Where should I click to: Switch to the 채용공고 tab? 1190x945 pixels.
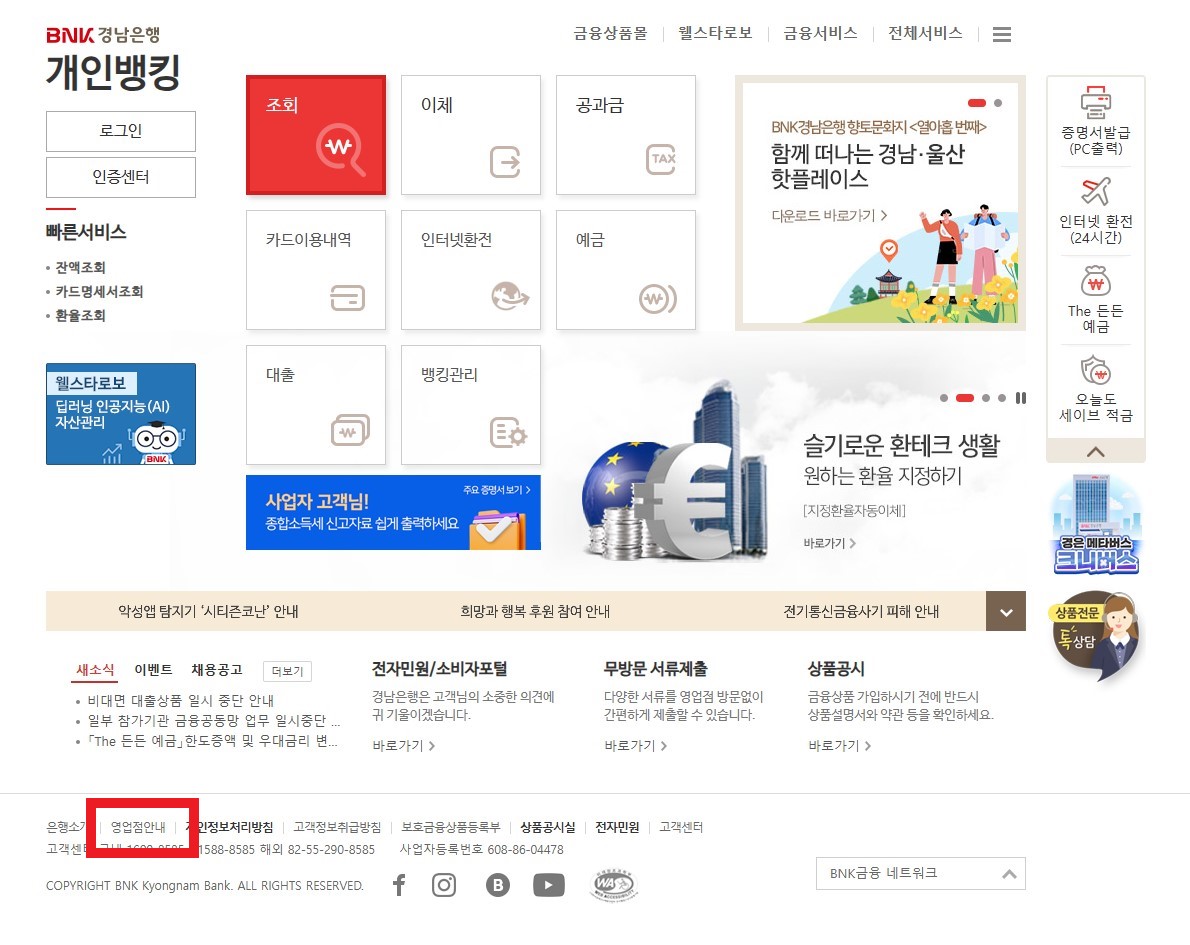coord(217,669)
